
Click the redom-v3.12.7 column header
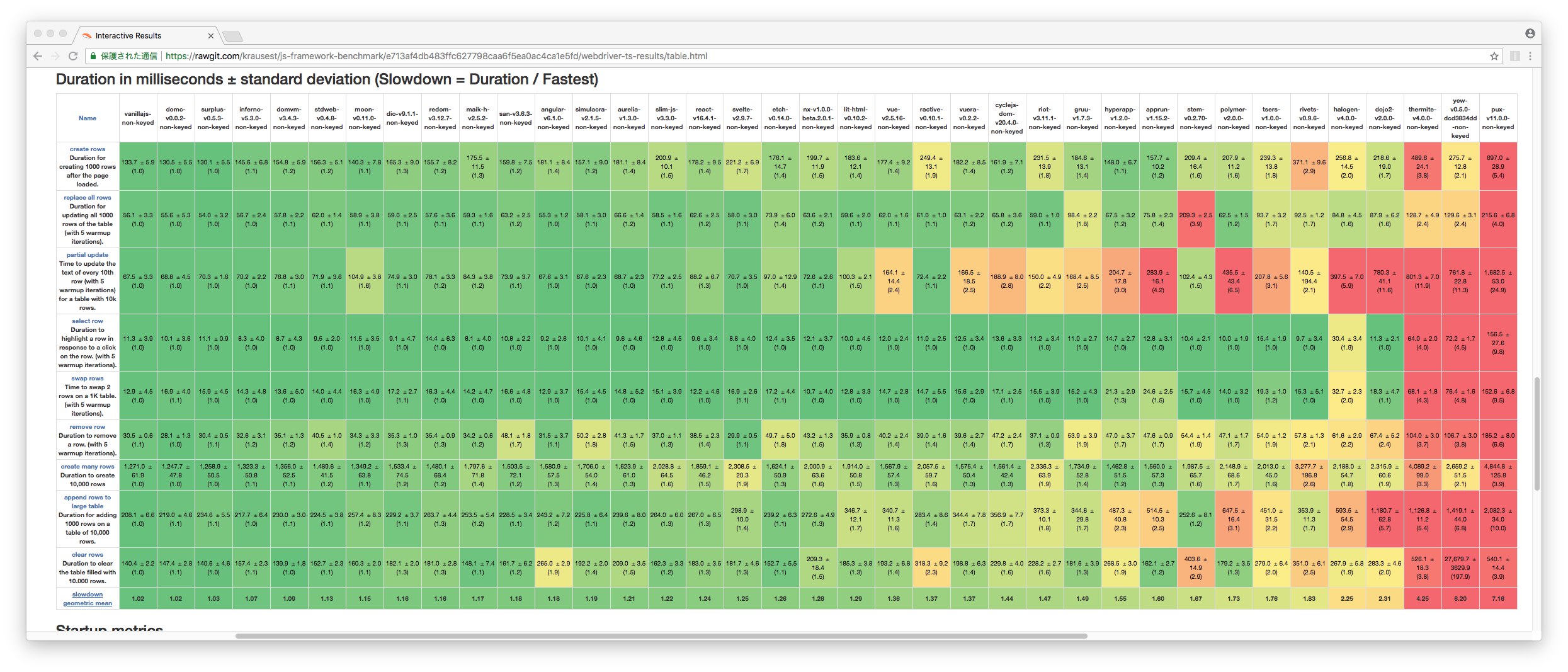click(x=440, y=118)
